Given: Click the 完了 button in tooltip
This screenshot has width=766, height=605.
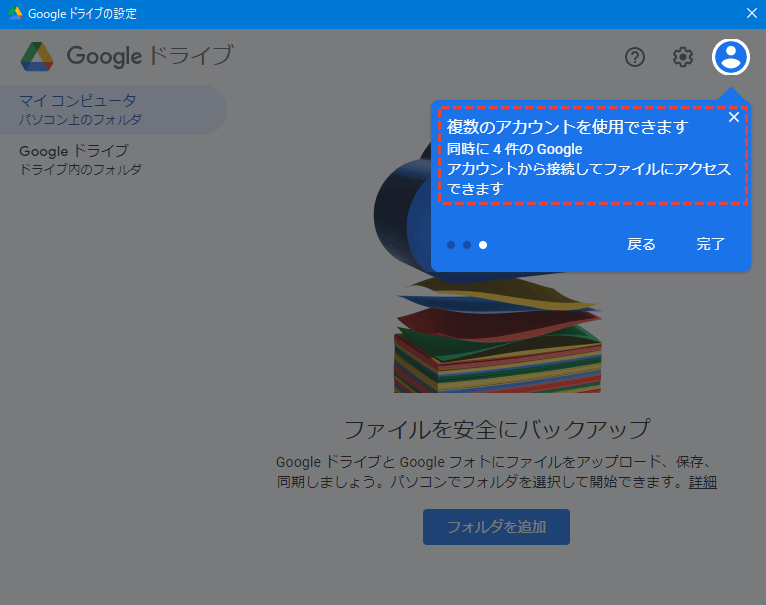Looking at the screenshot, I should 710,244.
